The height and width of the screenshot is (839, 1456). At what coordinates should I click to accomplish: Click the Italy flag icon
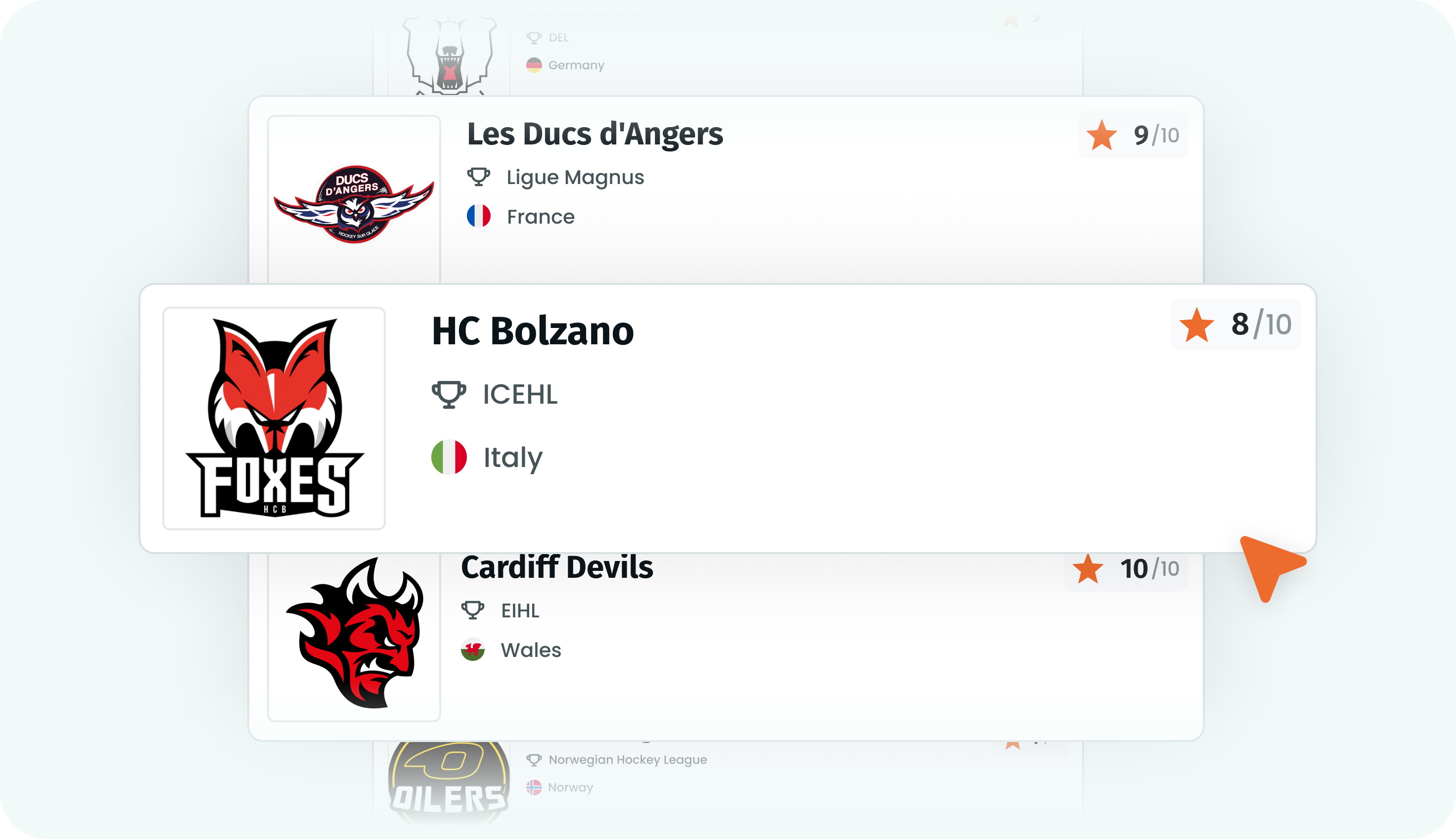pyautogui.click(x=449, y=457)
